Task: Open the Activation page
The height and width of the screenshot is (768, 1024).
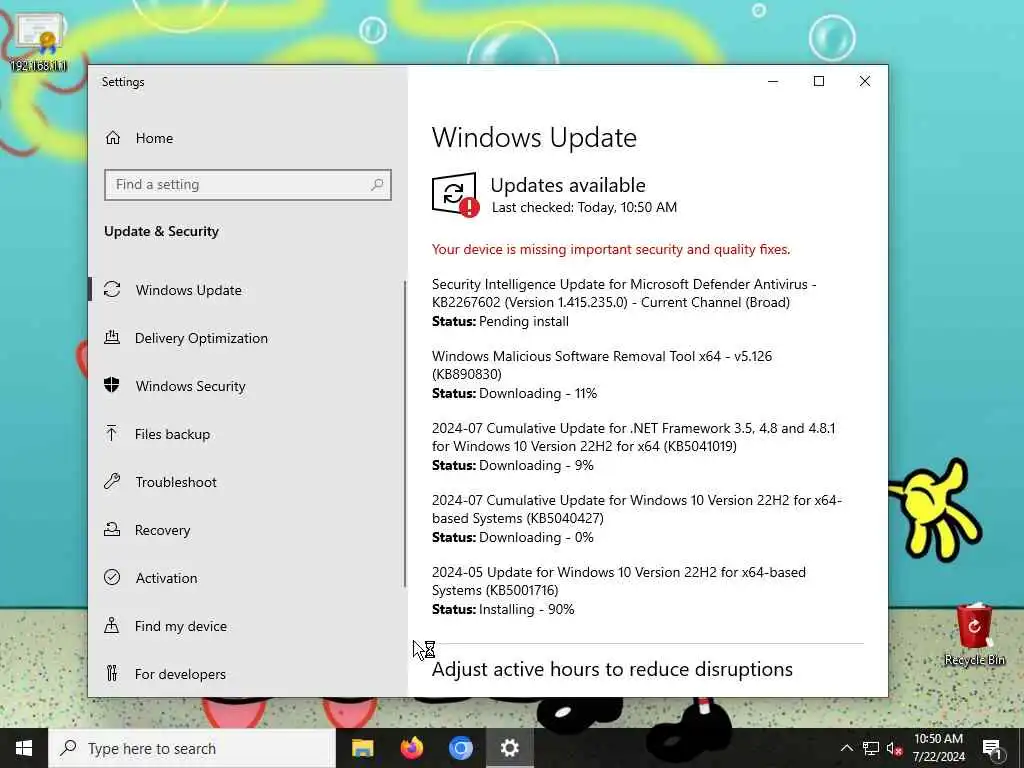Action: pos(247,577)
